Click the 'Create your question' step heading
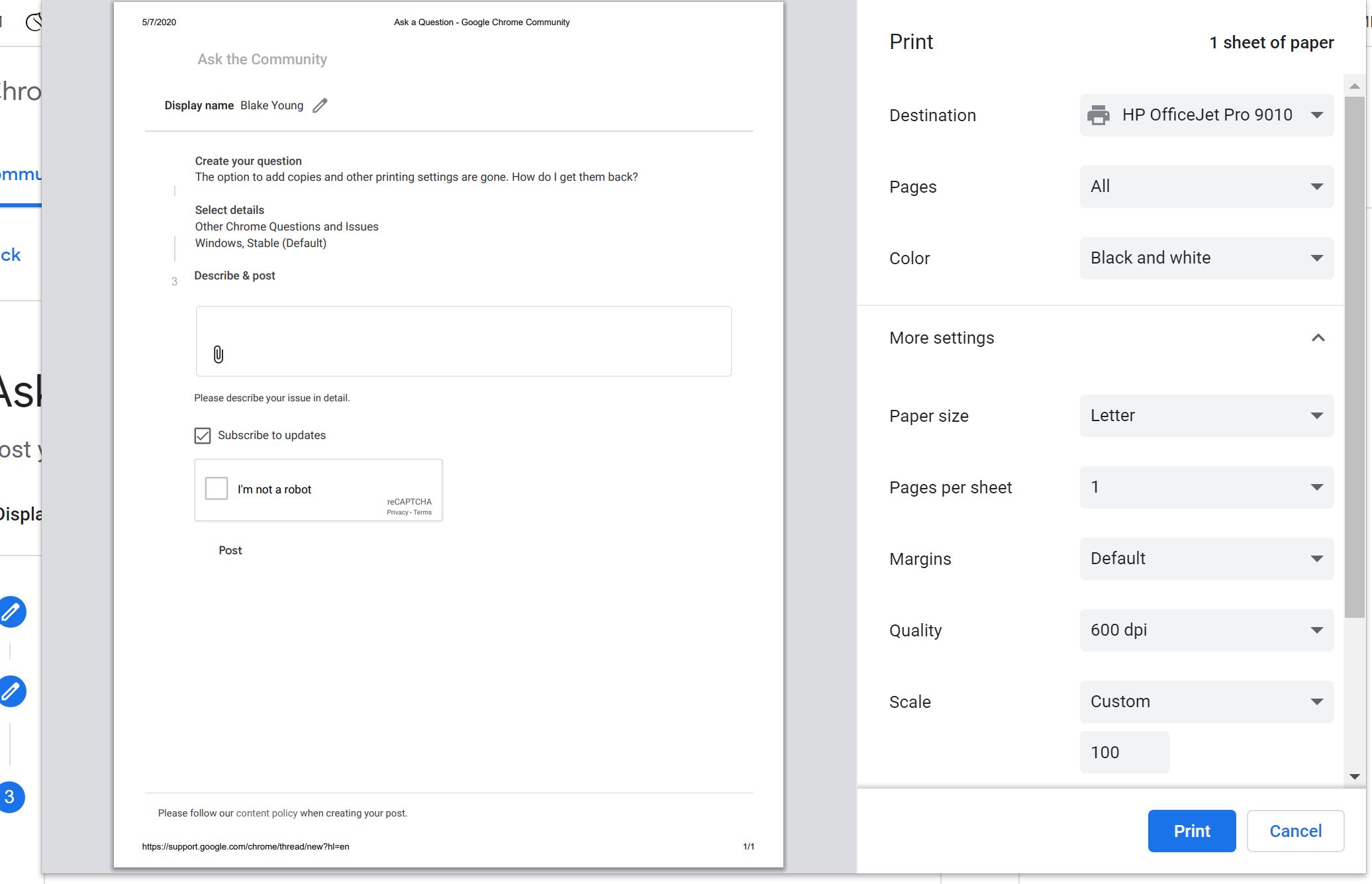Image resolution: width=1372 pixels, height=884 pixels. [248, 161]
